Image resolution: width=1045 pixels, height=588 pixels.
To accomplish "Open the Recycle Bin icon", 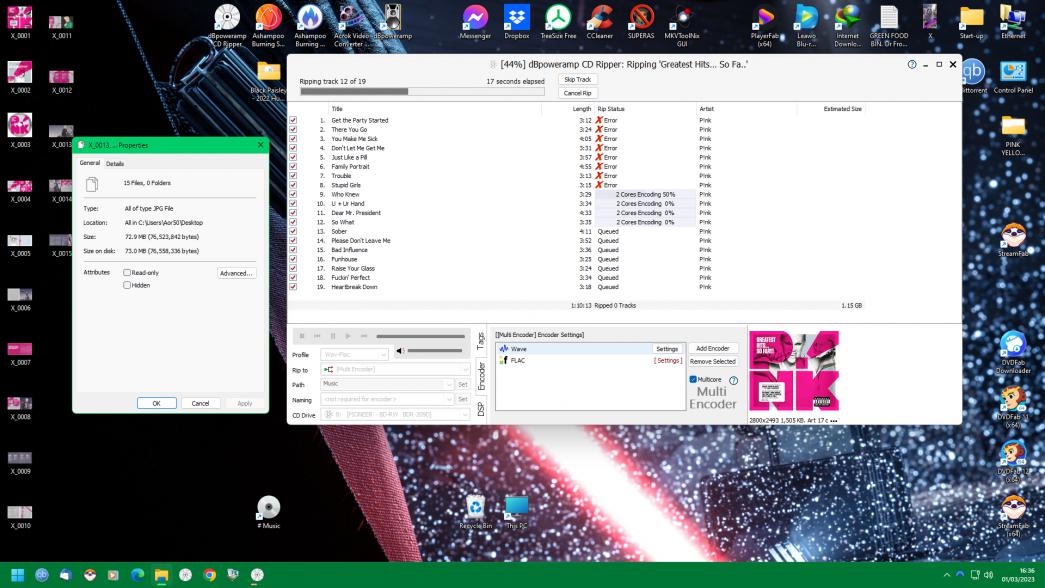I will (475, 508).
